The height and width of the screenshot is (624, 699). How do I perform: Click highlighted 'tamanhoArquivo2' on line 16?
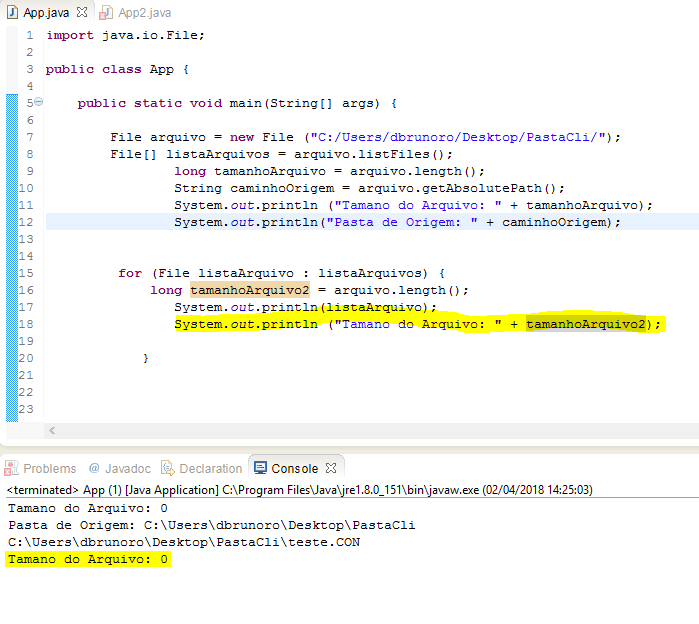[x=250, y=290]
